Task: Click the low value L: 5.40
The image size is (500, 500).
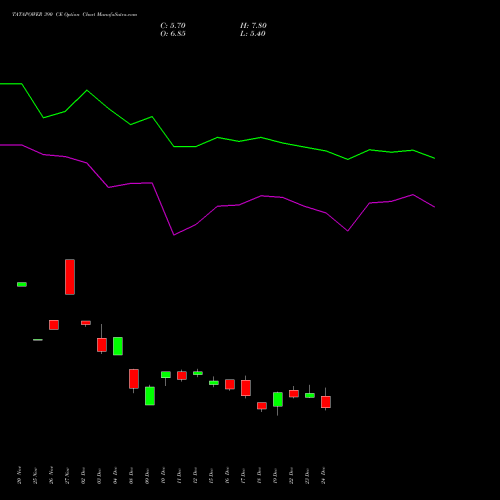Action: (253, 34)
